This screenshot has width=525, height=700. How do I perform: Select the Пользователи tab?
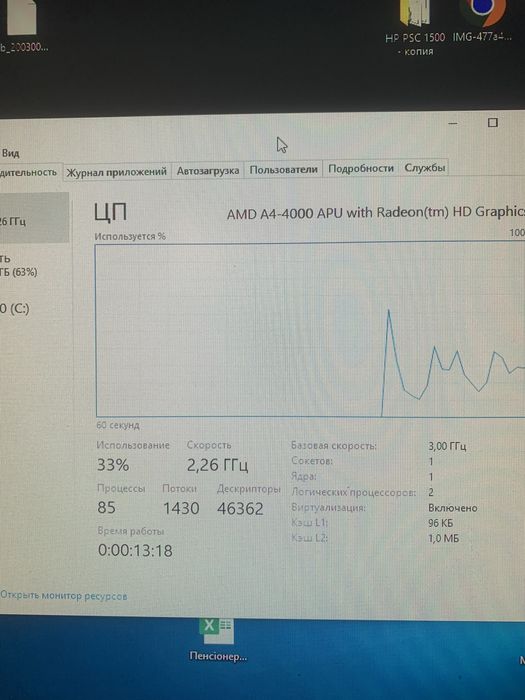coord(283,169)
